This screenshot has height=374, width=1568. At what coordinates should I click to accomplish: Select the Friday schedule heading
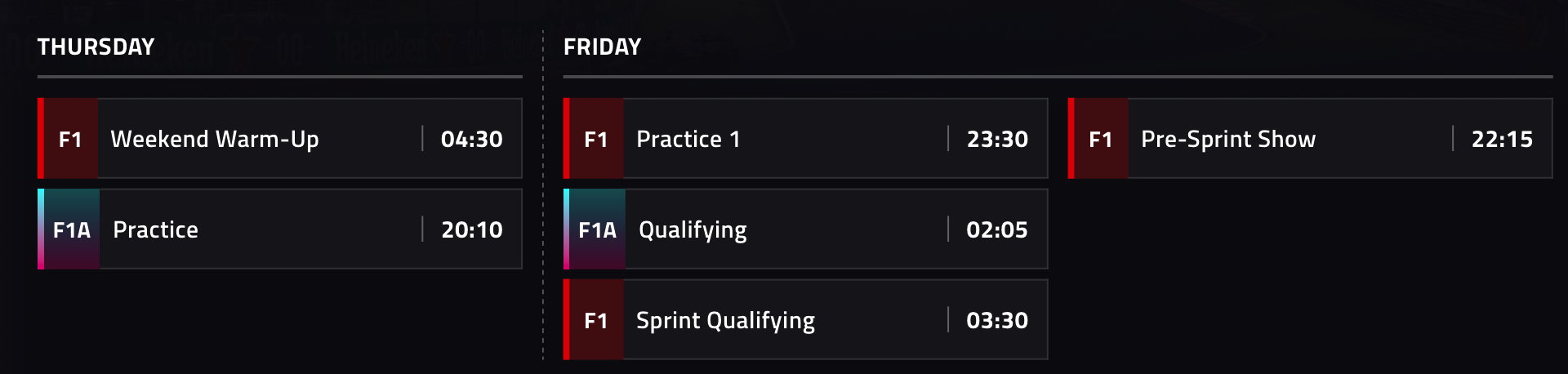click(603, 47)
